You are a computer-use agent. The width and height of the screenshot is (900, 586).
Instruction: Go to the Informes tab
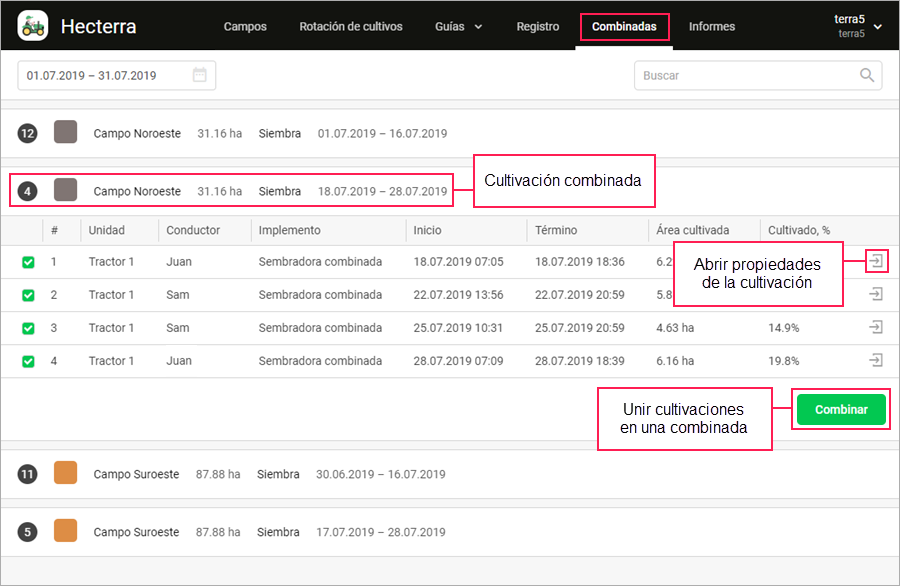pyautogui.click(x=712, y=27)
